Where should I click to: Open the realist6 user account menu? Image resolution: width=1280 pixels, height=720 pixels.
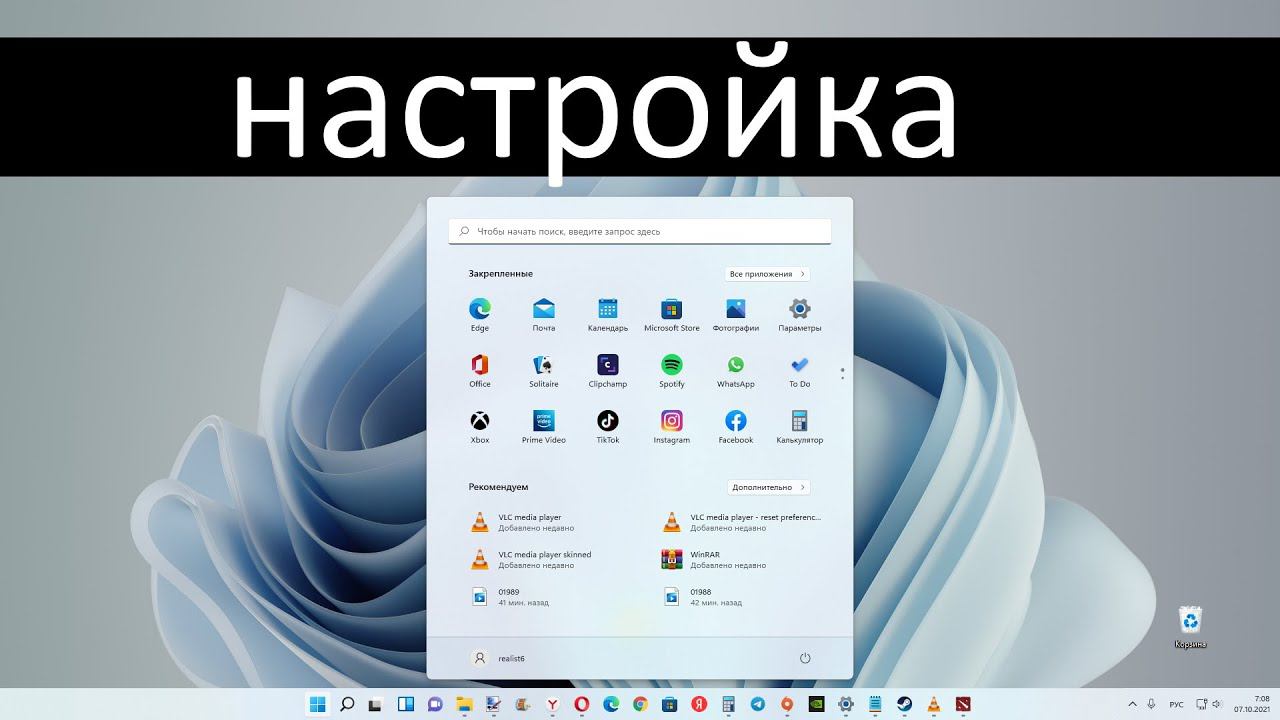[498, 658]
